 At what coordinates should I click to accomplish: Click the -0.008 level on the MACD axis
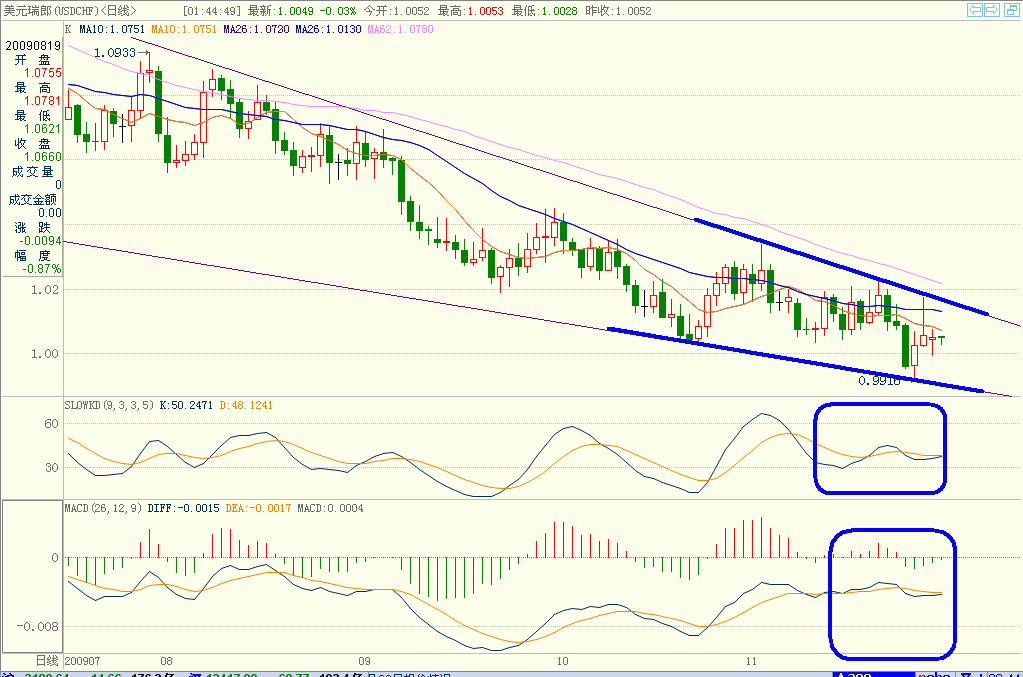click(38, 627)
